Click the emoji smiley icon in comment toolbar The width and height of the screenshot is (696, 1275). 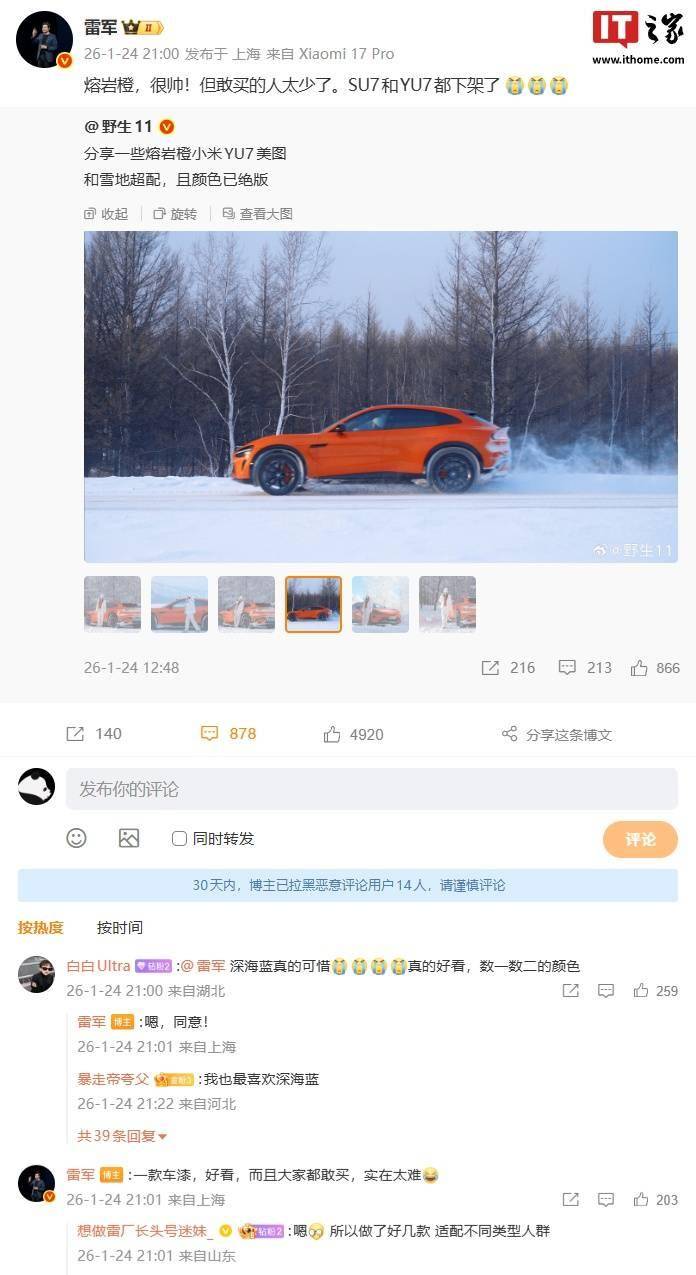pos(76,838)
